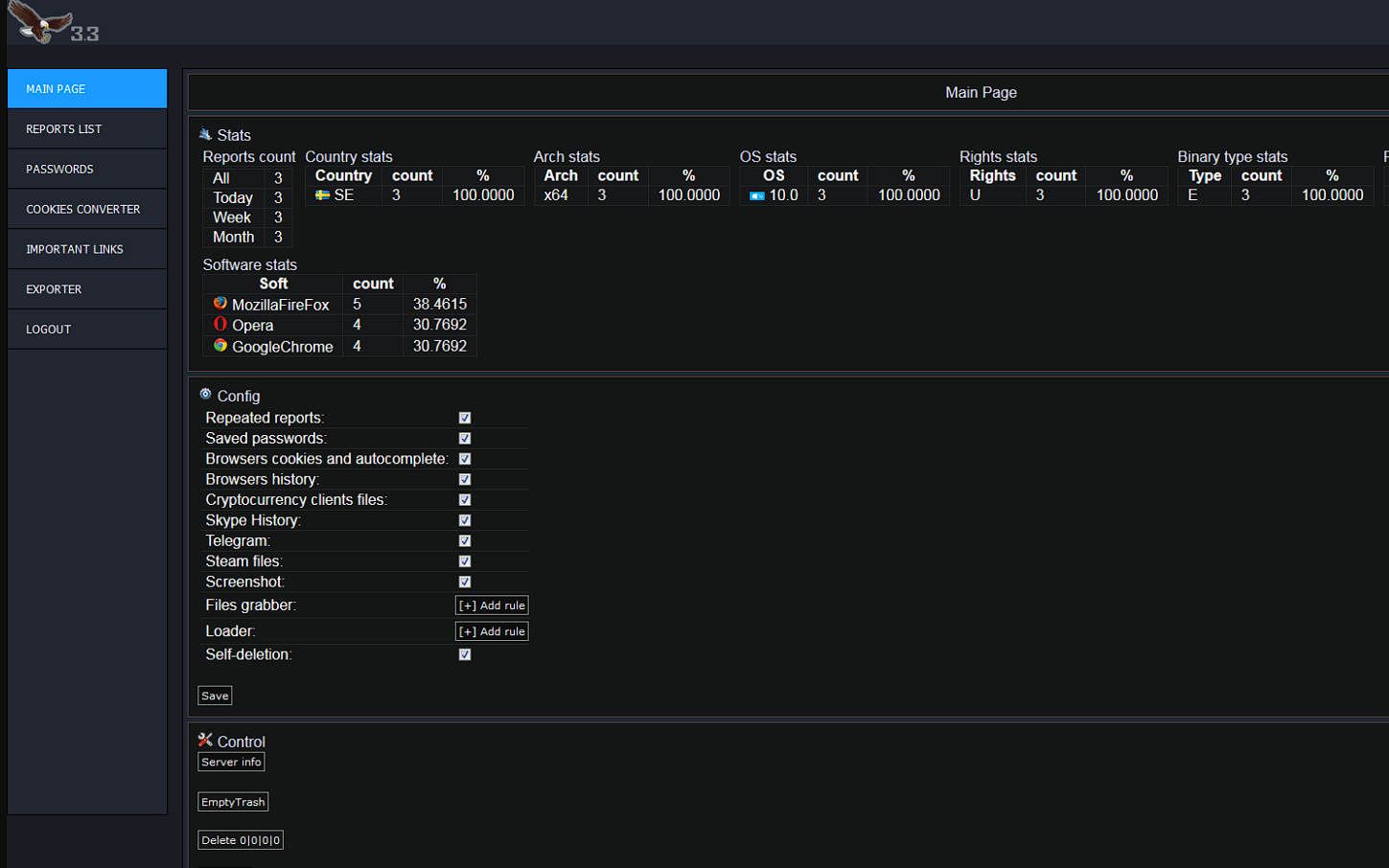Click the Delete 0|0|0|0 button
This screenshot has width=1389, height=868.
241,840
